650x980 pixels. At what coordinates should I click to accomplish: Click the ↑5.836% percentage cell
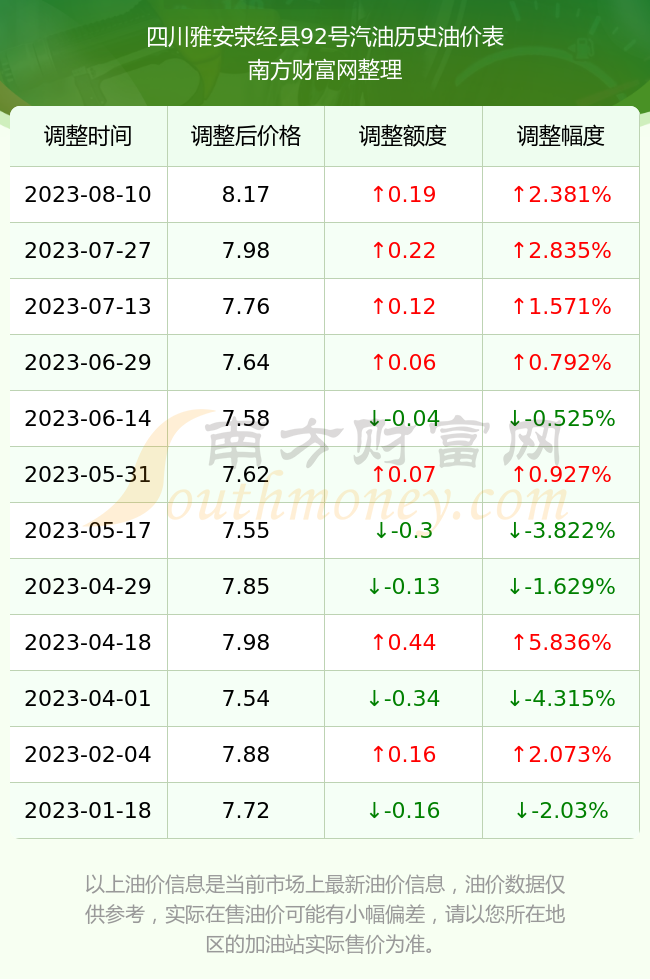click(x=561, y=642)
